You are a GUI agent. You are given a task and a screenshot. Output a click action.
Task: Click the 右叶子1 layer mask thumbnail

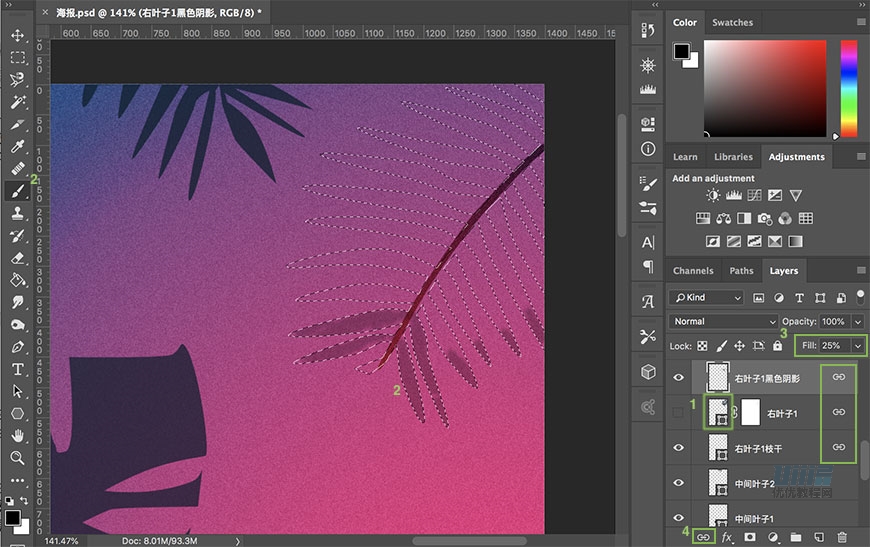coord(750,412)
